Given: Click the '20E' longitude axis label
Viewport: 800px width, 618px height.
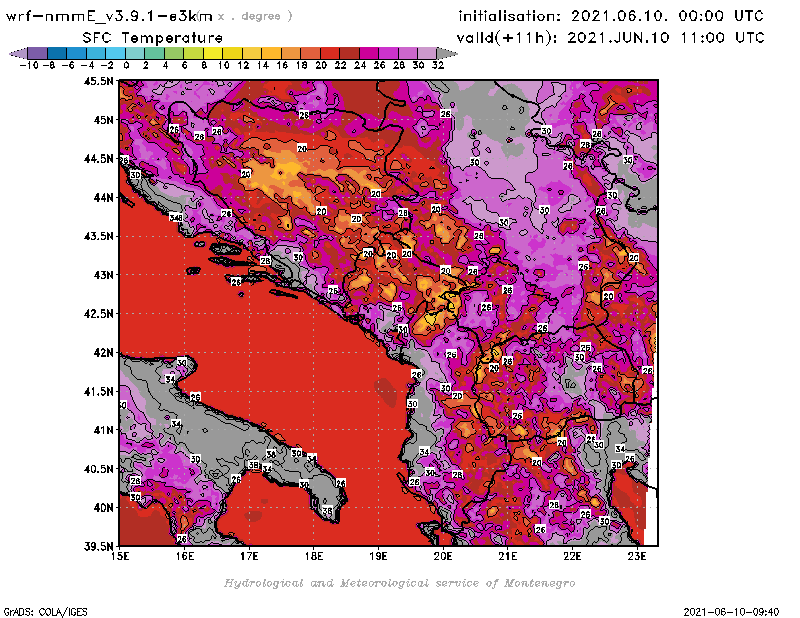Looking at the screenshot, I should (x=443, y=556).
